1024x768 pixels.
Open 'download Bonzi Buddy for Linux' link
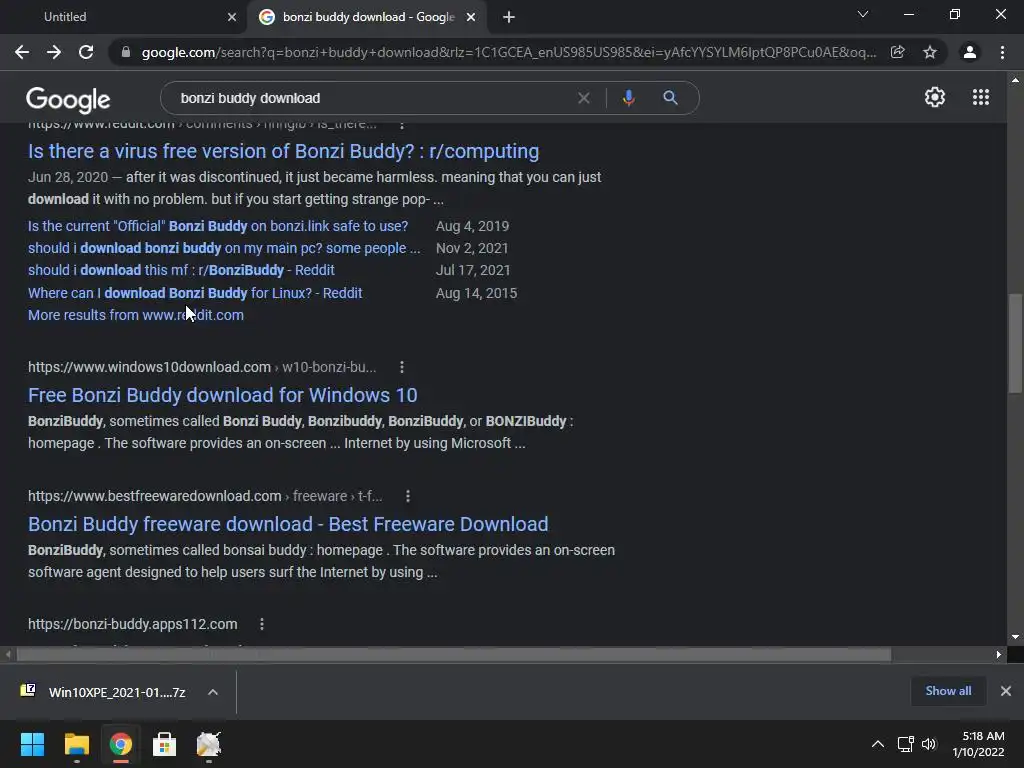click(x=195, y=293)
